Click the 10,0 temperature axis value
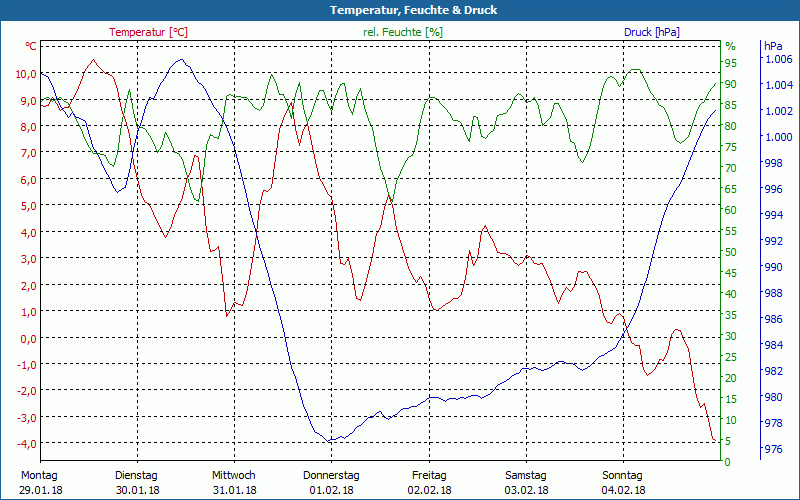This screenshot has height=500, width=800. click(26, 74)
